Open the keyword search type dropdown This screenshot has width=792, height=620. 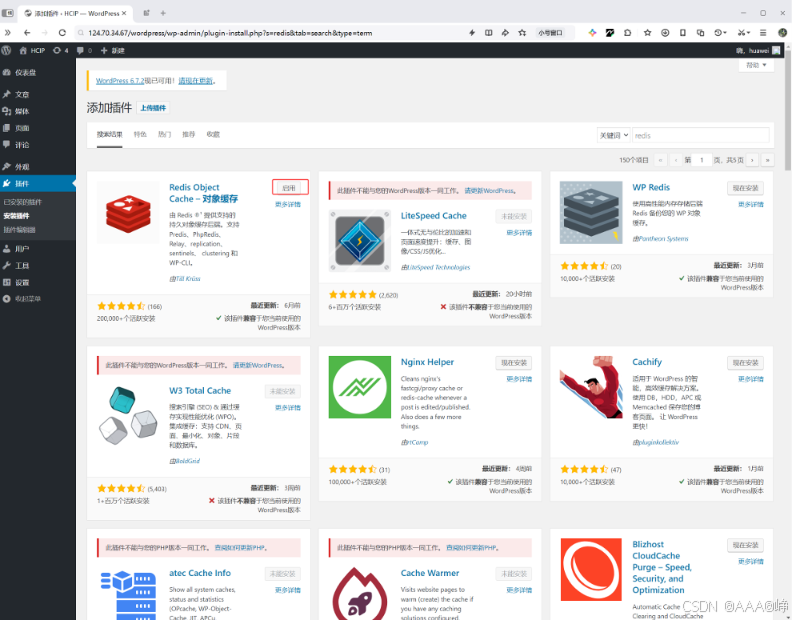[614, 135]
